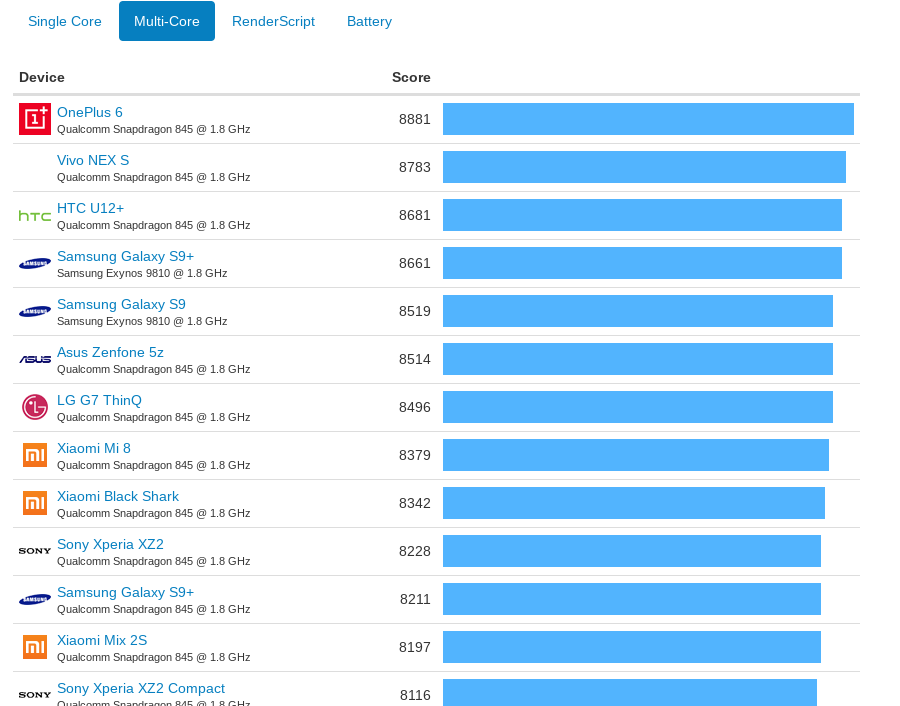900x706 pixels.
Task: Click the 8228 score value
Action: [414, 552]
